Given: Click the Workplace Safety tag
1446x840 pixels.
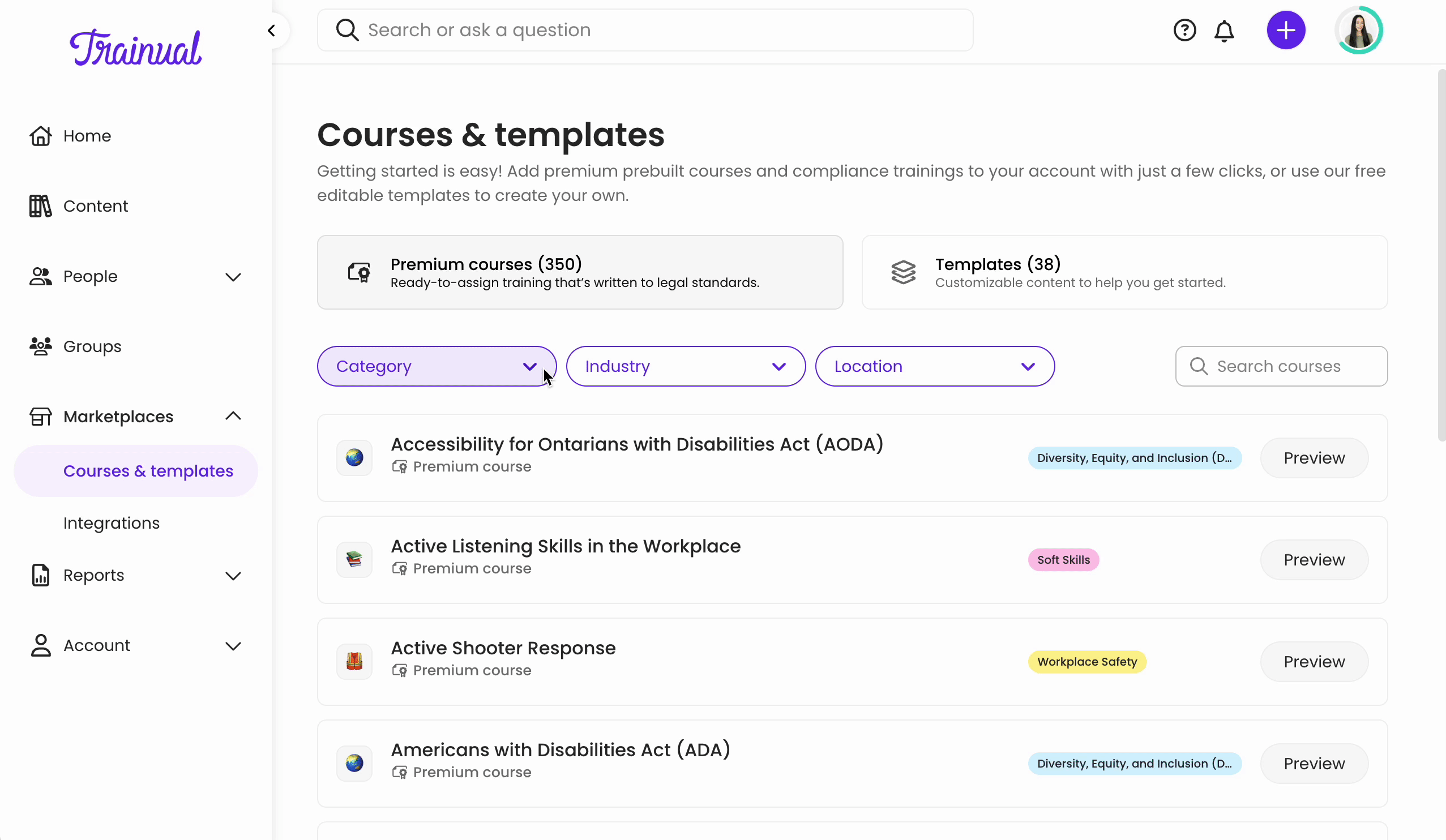Looking at the screenshot, I should pyautogui.click(x=1087, y=662).
